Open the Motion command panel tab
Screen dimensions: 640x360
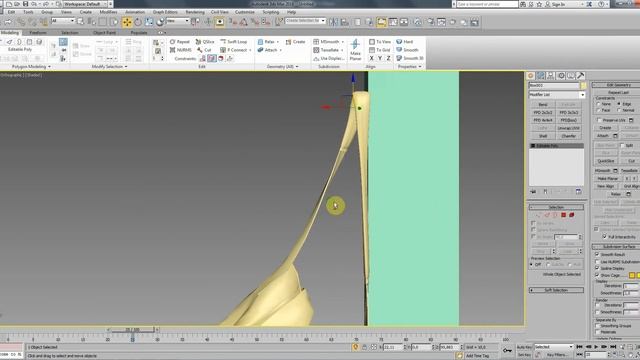point(561,76)
